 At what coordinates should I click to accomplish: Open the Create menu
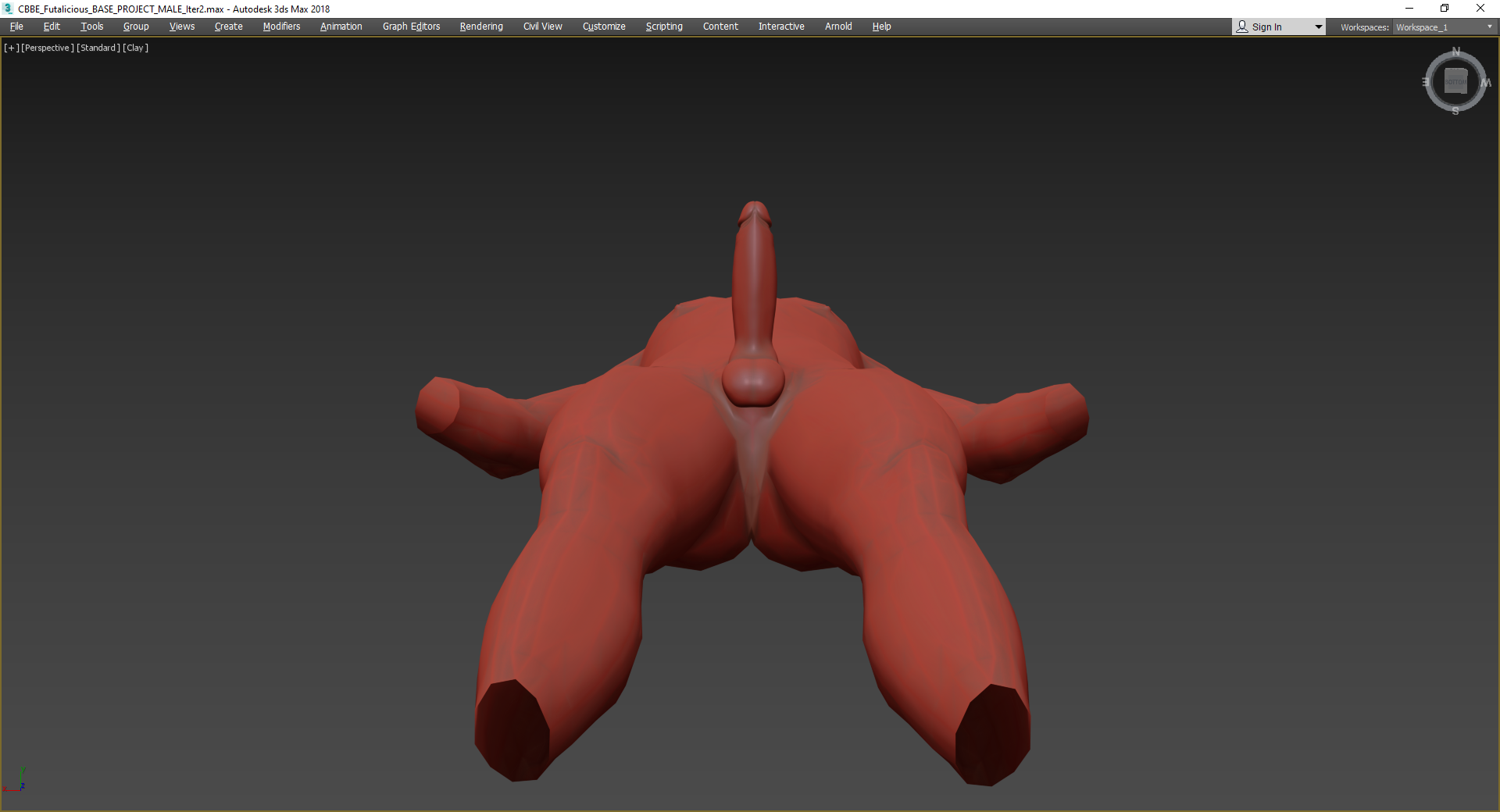coord(229,27)
